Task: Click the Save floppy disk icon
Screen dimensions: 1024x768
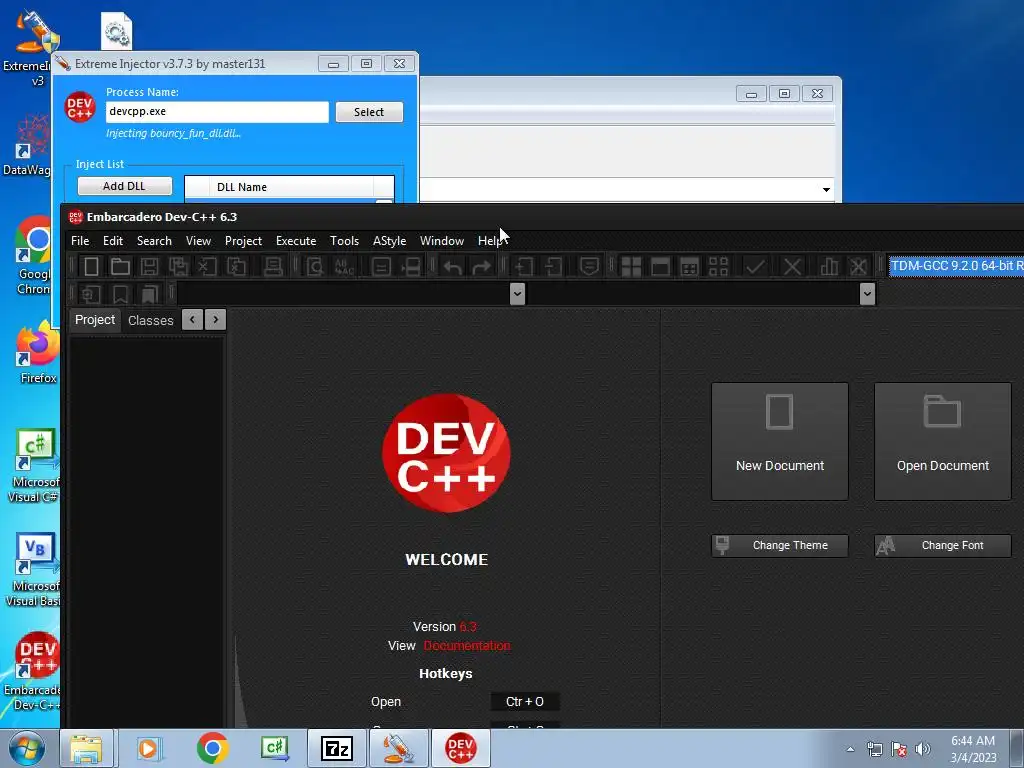Action: 150,266
